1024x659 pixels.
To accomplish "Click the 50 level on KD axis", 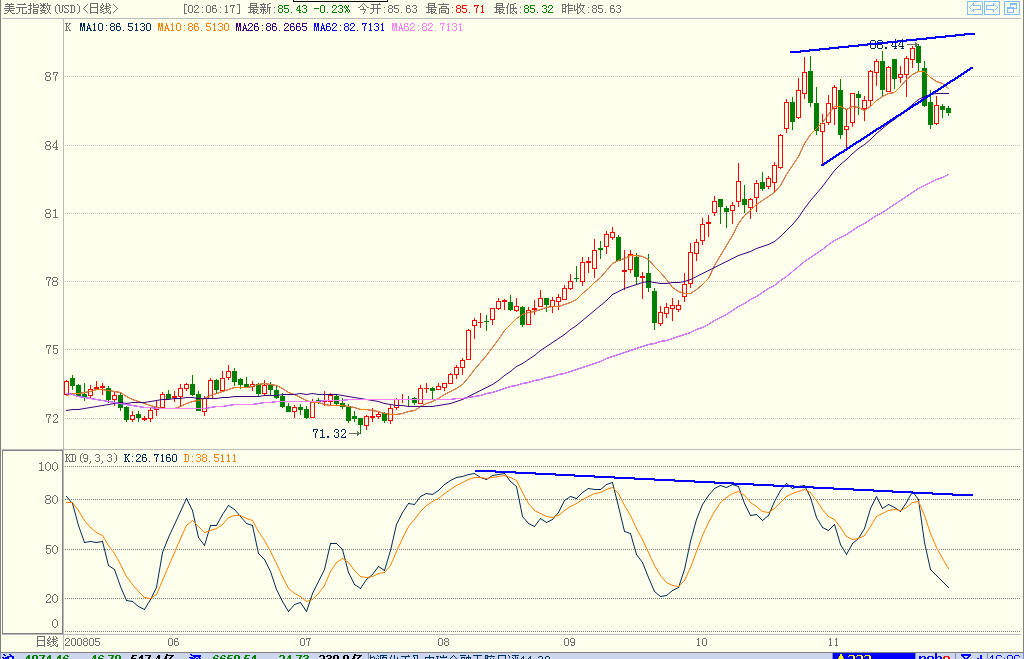I will click(x=51, y=550).
